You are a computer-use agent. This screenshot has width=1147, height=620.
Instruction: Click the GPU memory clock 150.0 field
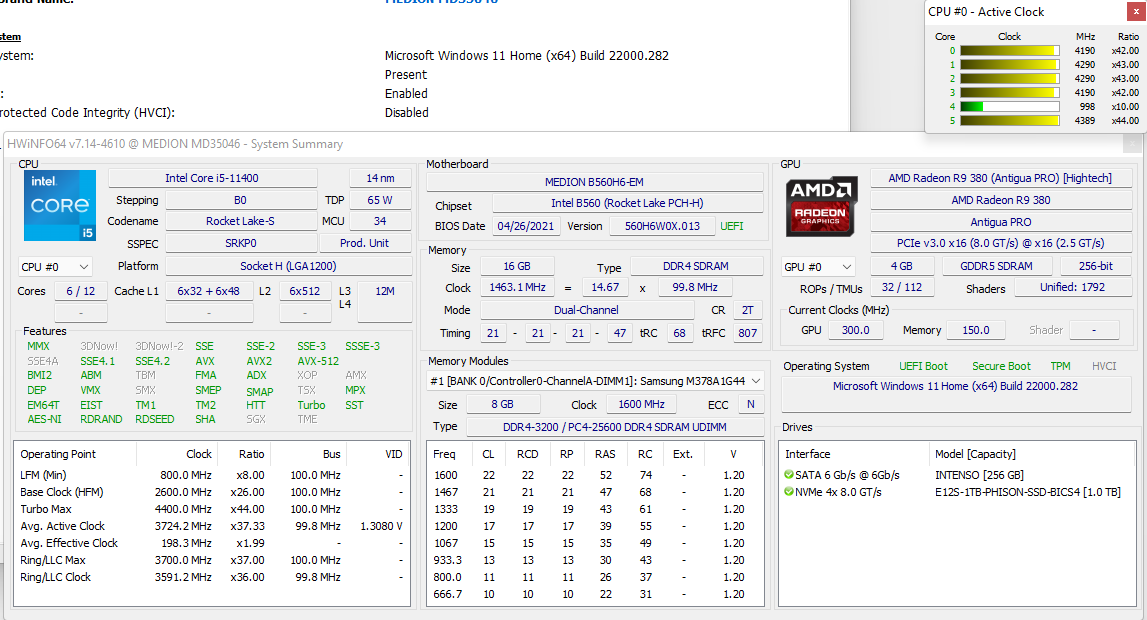(x=975, y=330)
